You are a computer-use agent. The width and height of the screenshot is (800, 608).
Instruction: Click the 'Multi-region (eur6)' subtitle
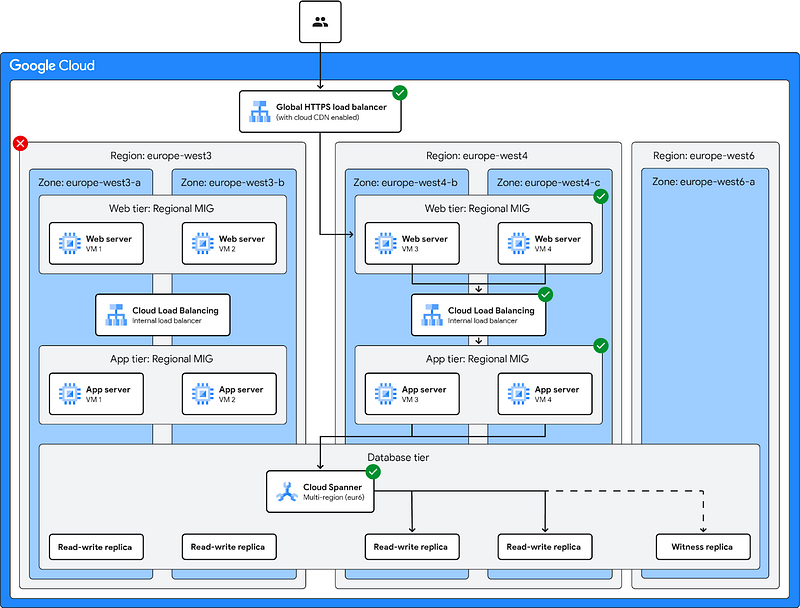(334, 497)
